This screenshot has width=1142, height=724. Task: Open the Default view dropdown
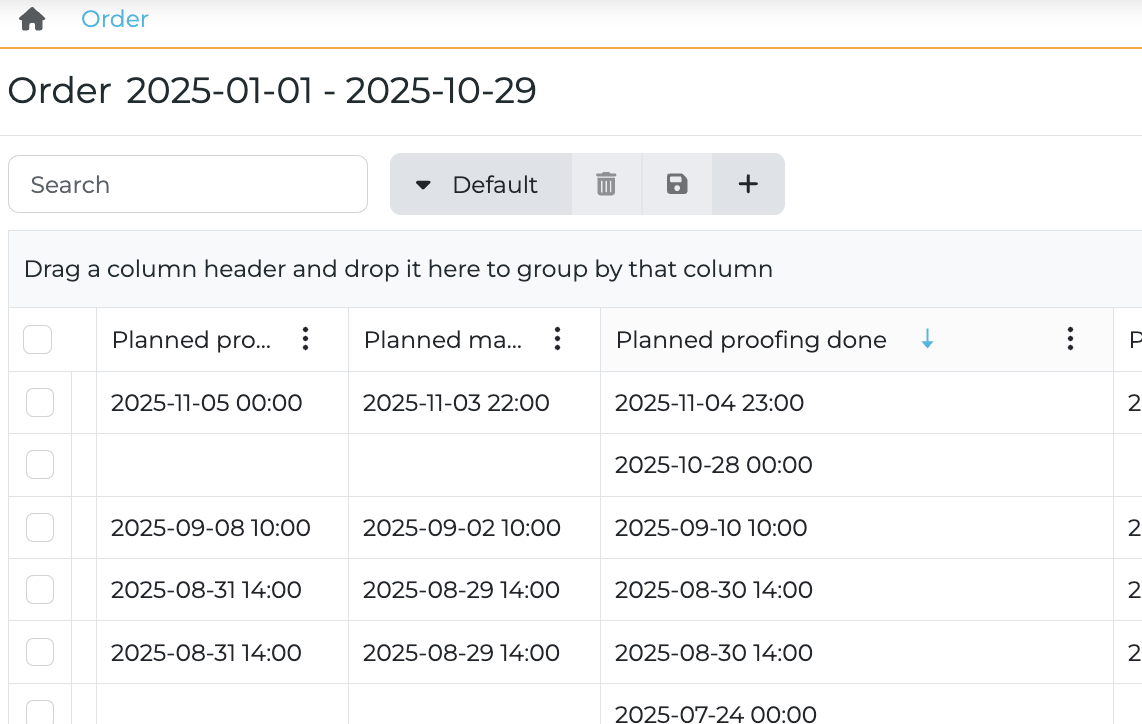pyautogui.click(x=480, y=184)
